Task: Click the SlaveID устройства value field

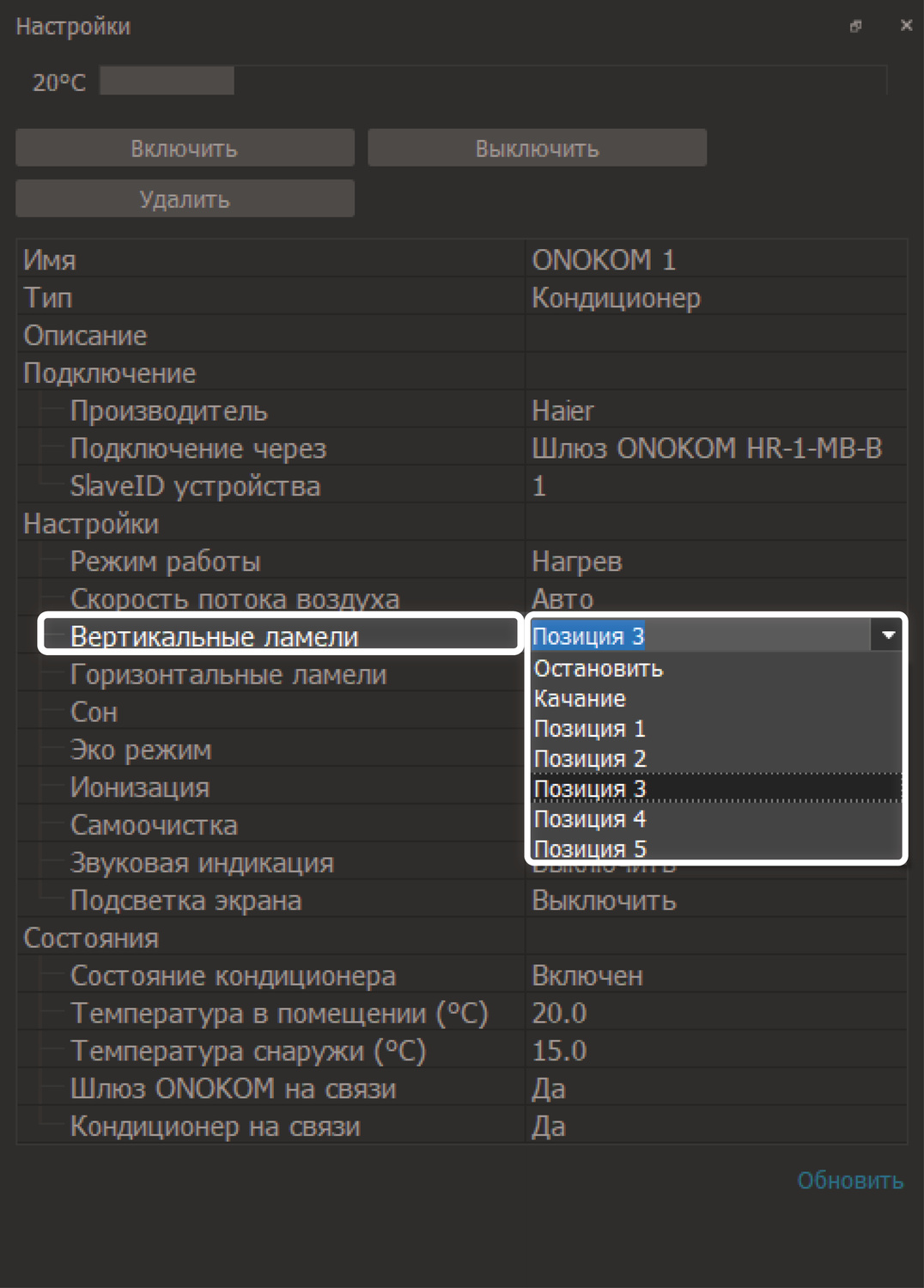Action: (x=714, y=486)
